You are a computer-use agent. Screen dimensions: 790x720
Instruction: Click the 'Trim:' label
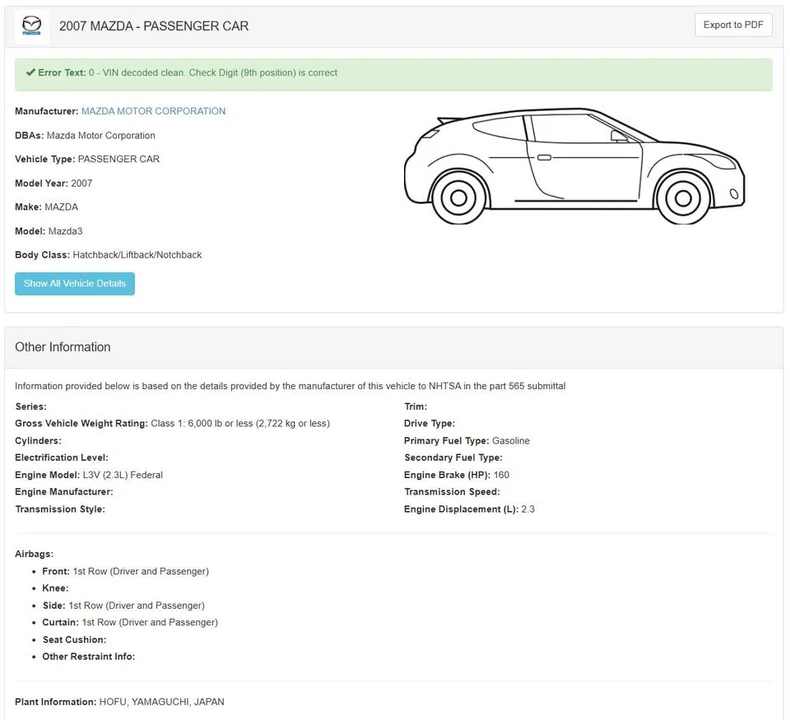[x=416, y=407]
